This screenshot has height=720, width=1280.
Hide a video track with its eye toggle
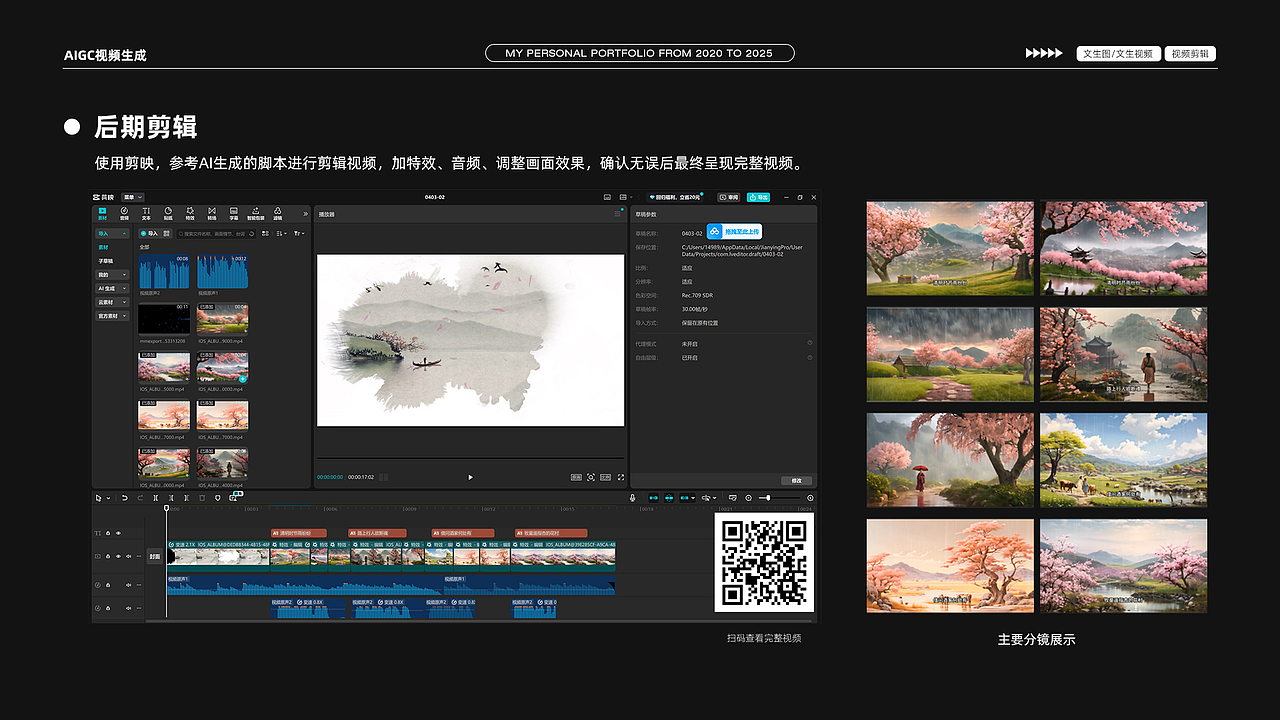tap(118, 556)
